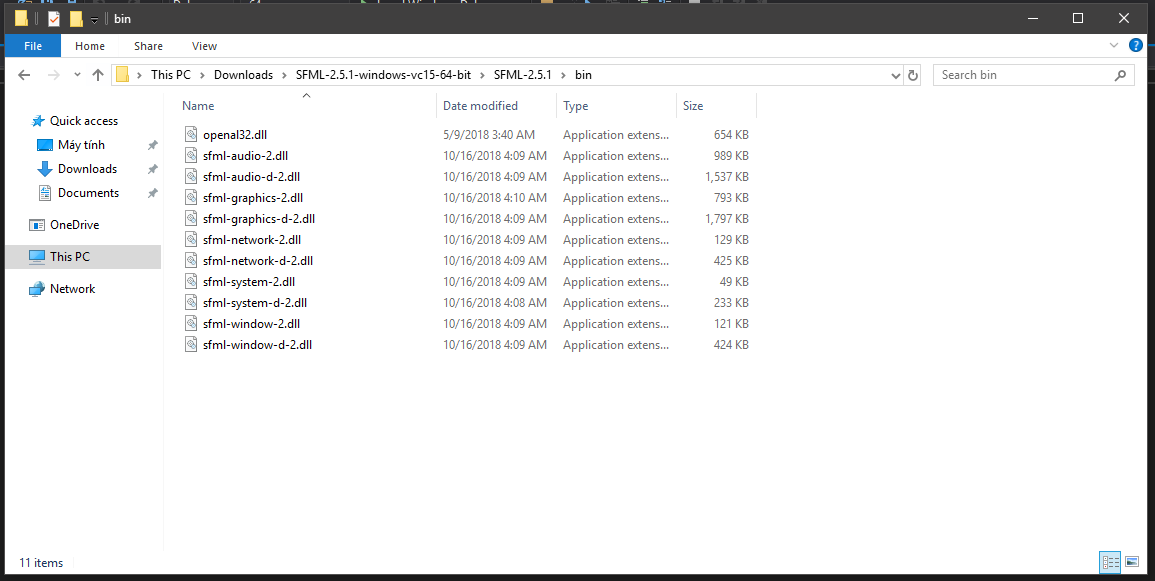Select Quick access in navigation pane
This screenshot has height=581, width=1155.
[83, 121]
